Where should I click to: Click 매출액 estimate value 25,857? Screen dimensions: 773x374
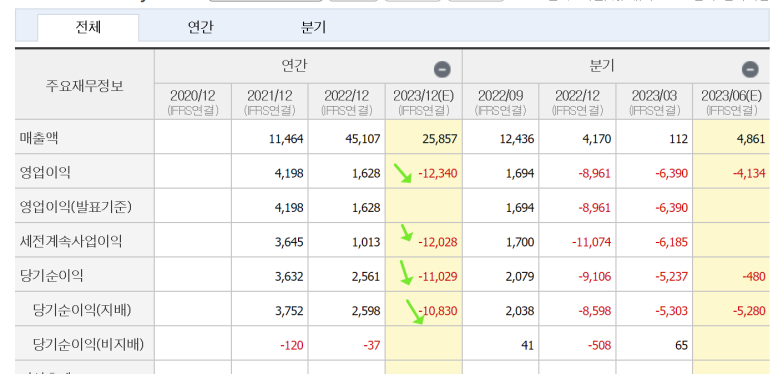(x=440, y=139)
